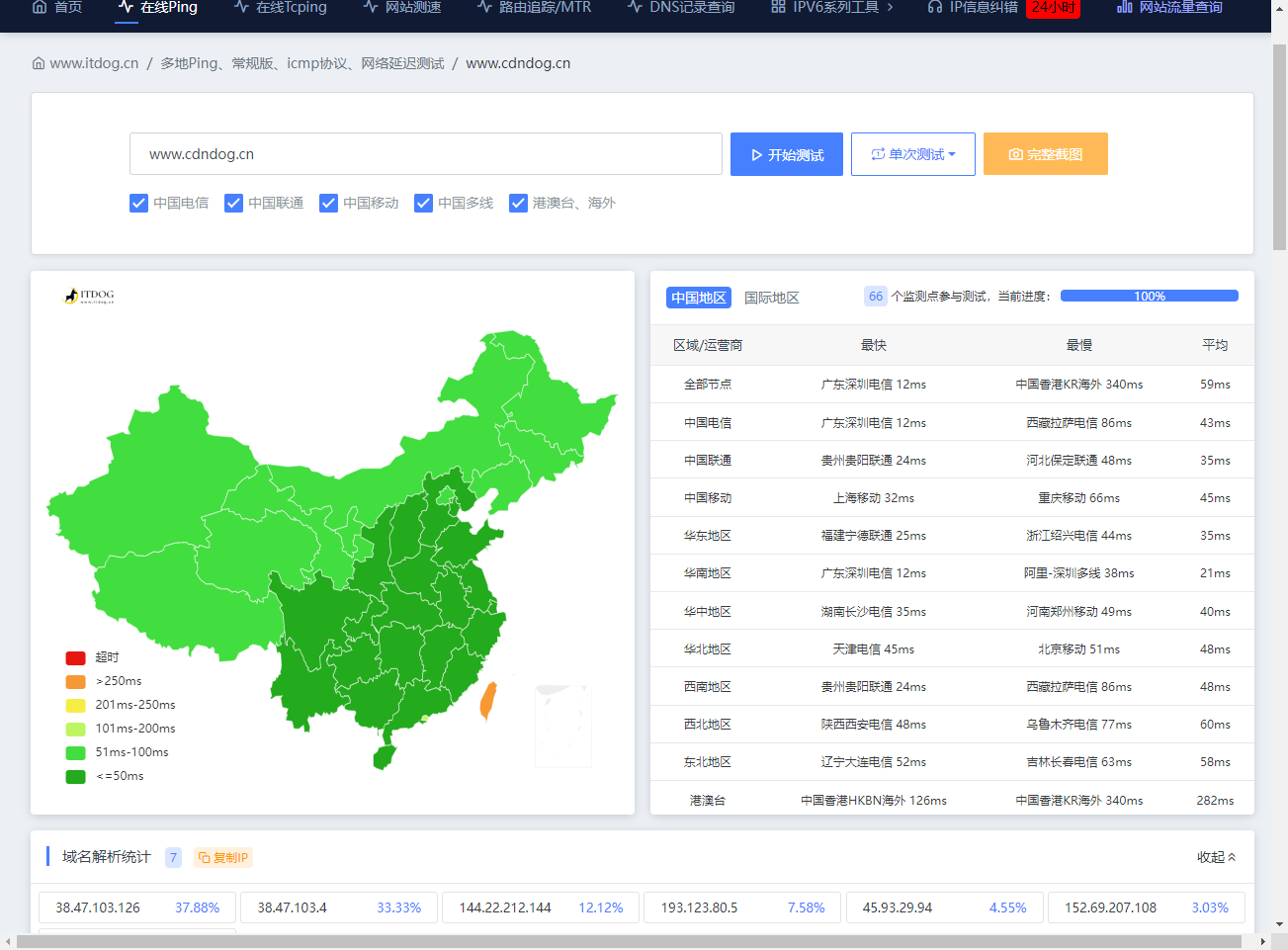Image resolution: width=1288 pixels, height=950 pixels.
Task: Click the www.cdndog.cn breadcrumb link
Action: tap(518, 63)
